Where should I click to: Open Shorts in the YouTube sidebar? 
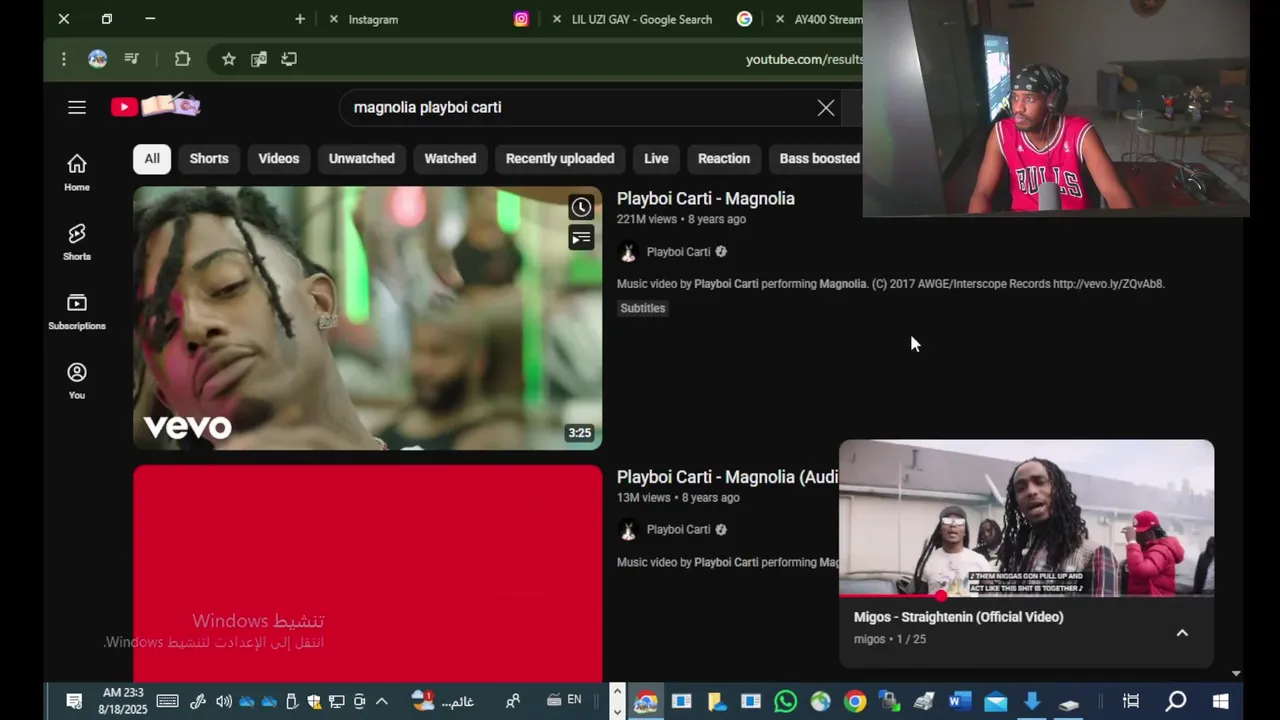77,242
